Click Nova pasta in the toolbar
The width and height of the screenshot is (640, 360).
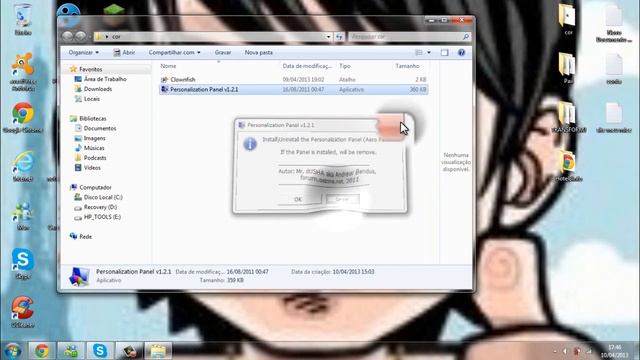click(259, 52)
